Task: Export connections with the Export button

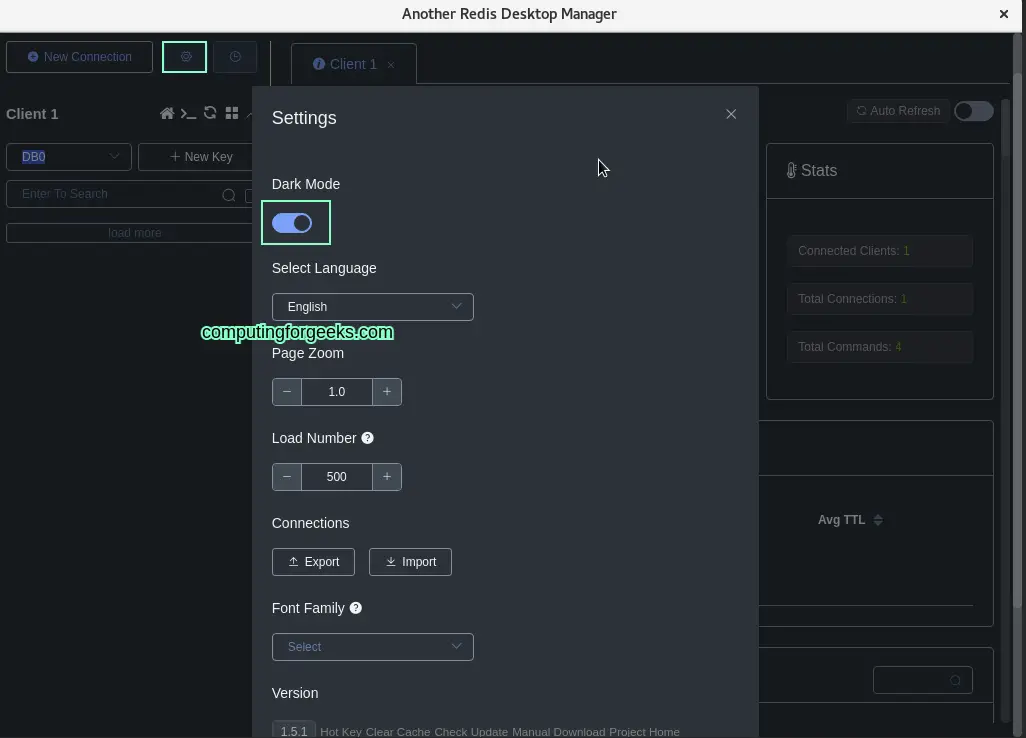Action: (x=313, y=561)
